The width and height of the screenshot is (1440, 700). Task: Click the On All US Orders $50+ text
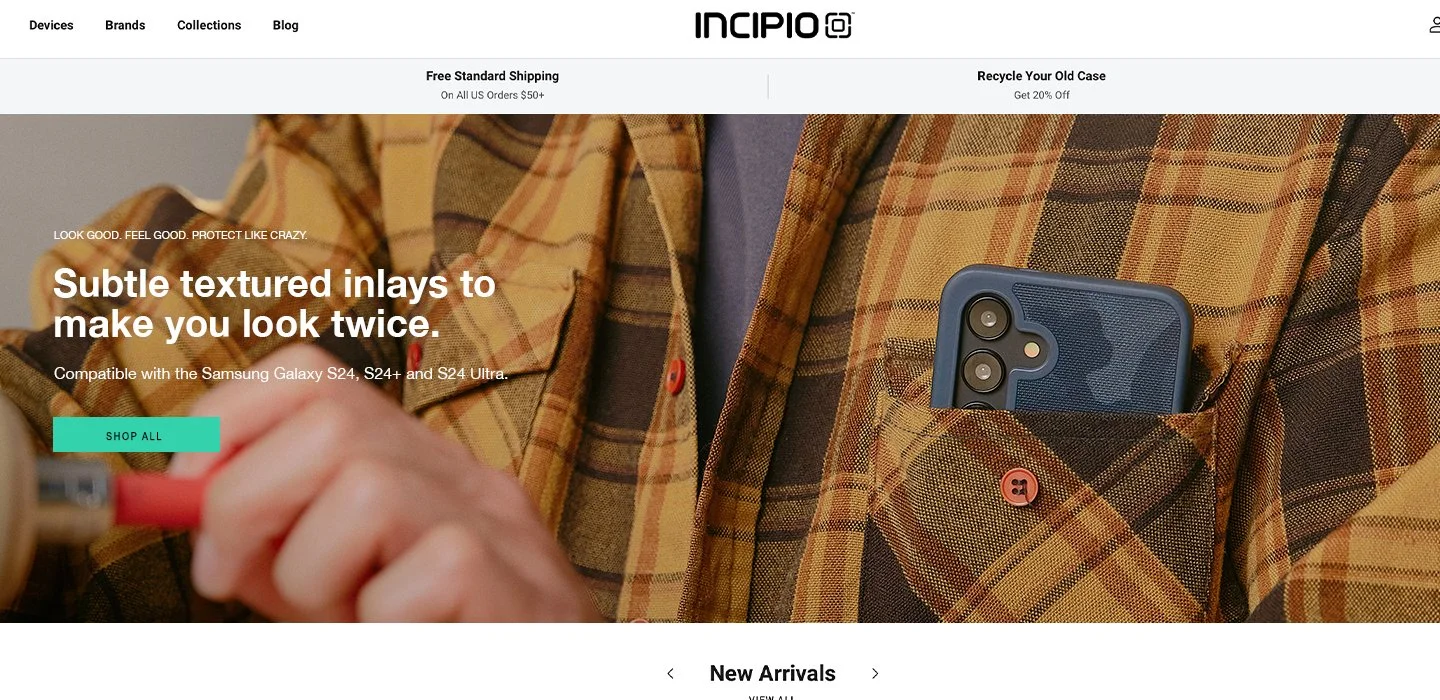tap(492, 95)
